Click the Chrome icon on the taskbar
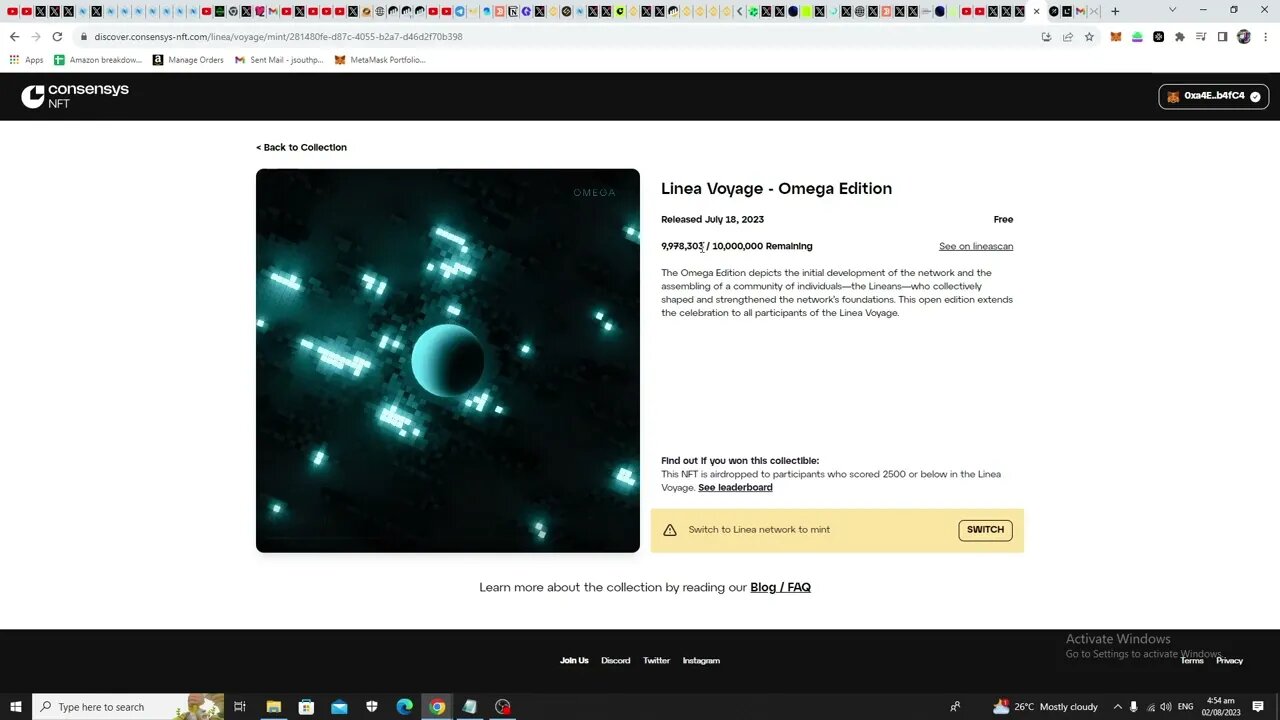This screenshot has width=1280, height=720. pyautogui.click(x=437, y=707)
